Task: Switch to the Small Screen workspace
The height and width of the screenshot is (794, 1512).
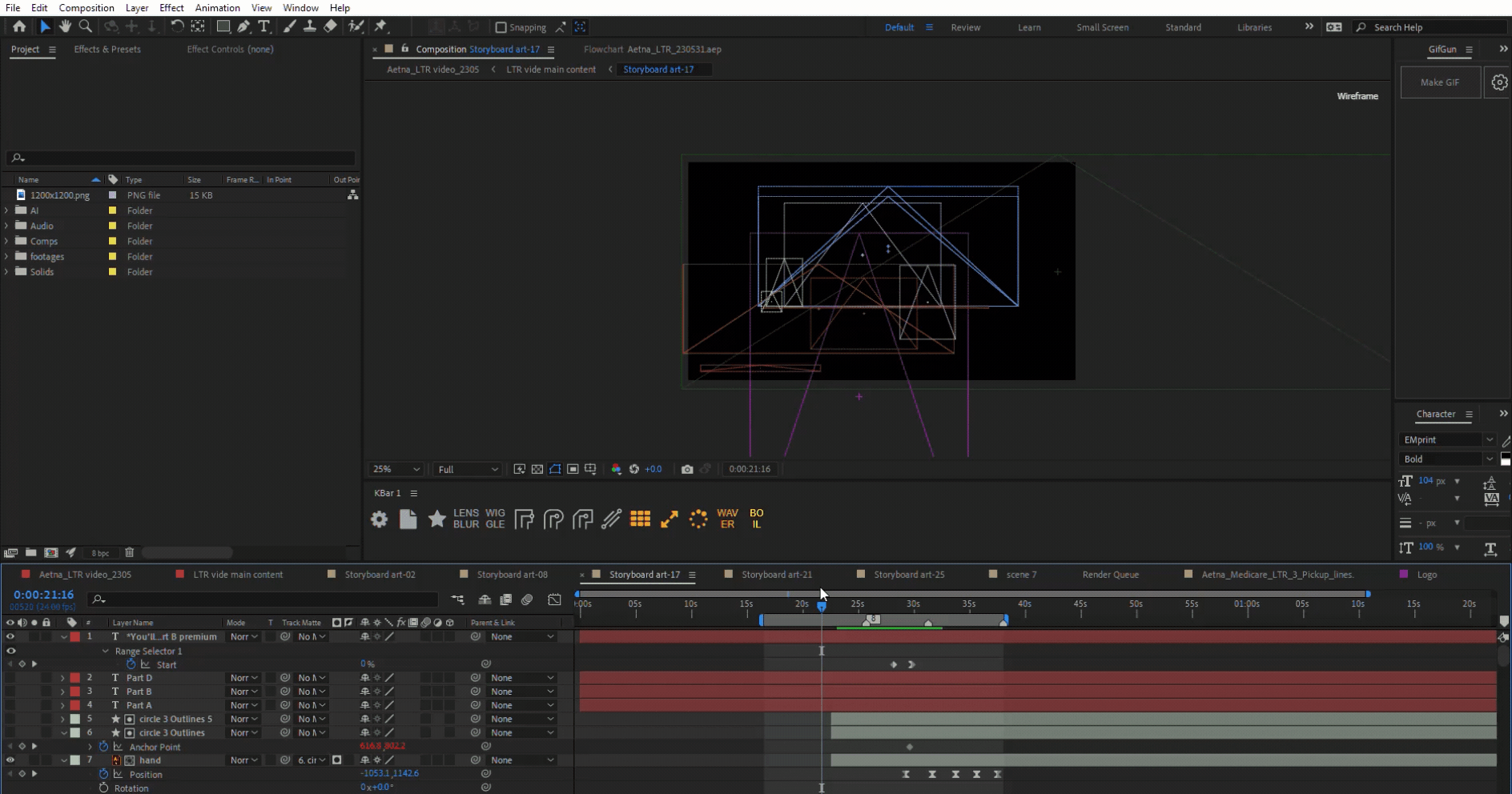Action: point(1102,27)
